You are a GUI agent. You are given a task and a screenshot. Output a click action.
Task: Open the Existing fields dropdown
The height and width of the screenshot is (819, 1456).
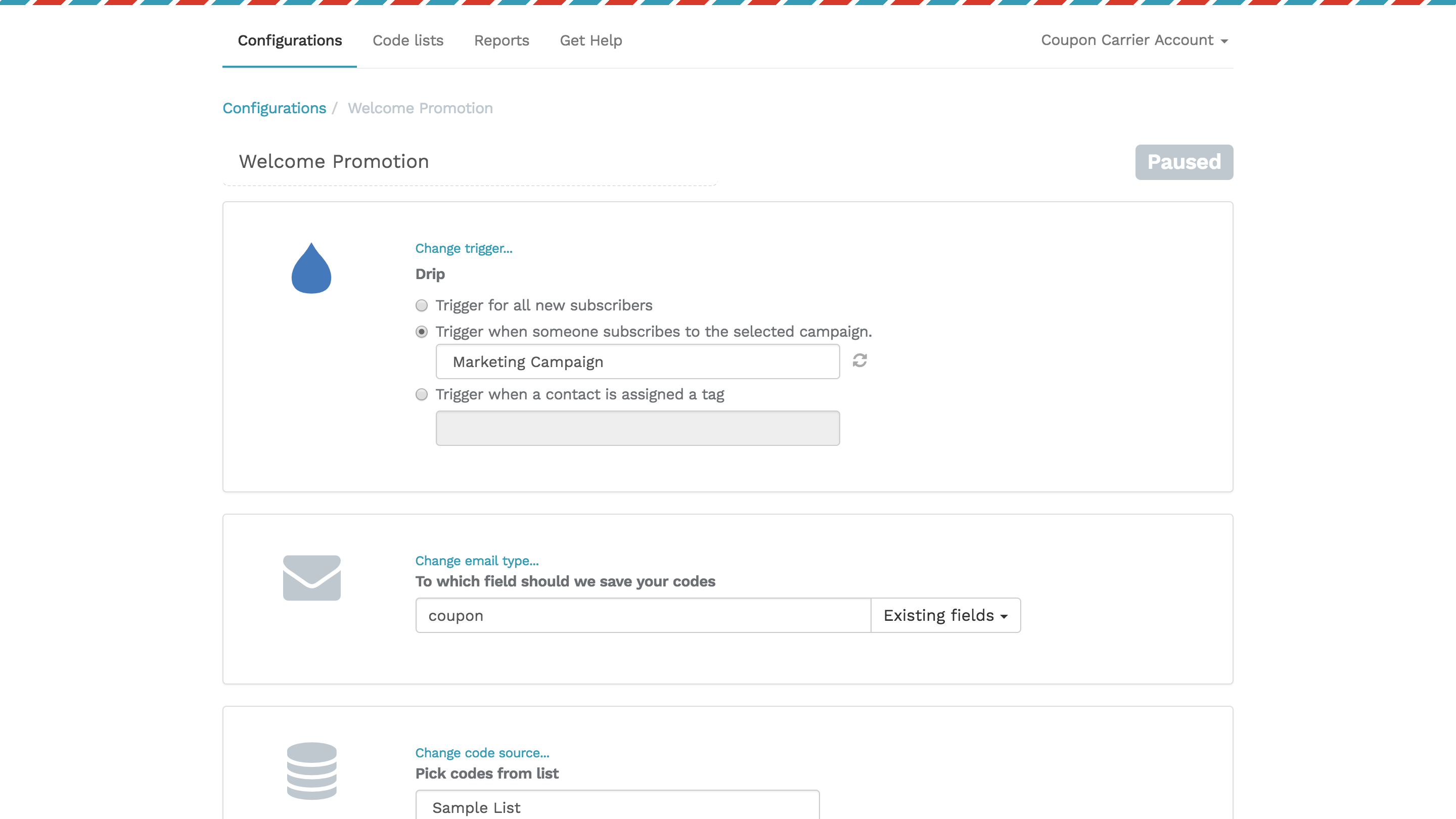(x=944, y=615)
